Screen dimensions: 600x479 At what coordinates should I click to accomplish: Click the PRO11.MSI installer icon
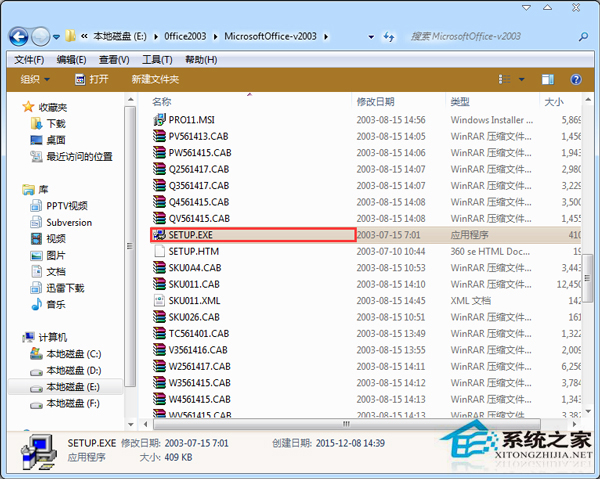pyautogui.click(x=159, y=120)
